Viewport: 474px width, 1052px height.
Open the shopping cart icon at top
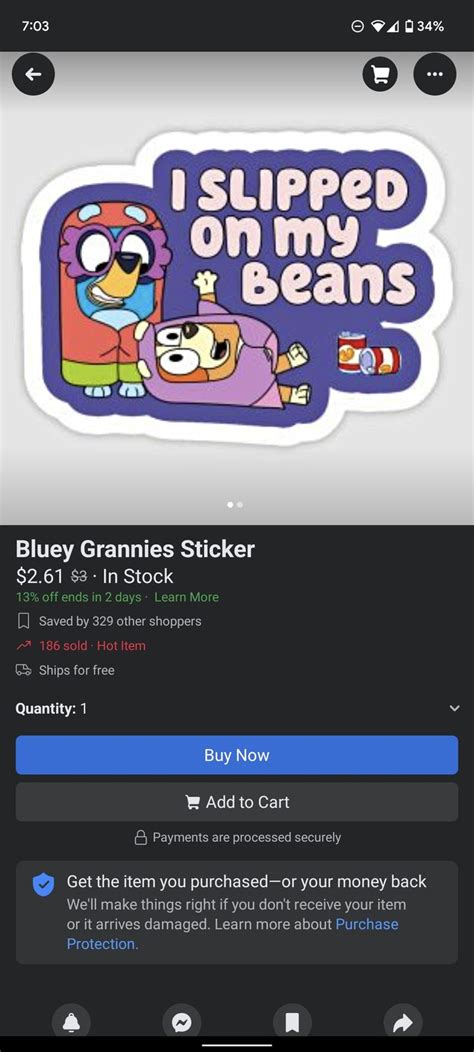click(x=380, y=75)
